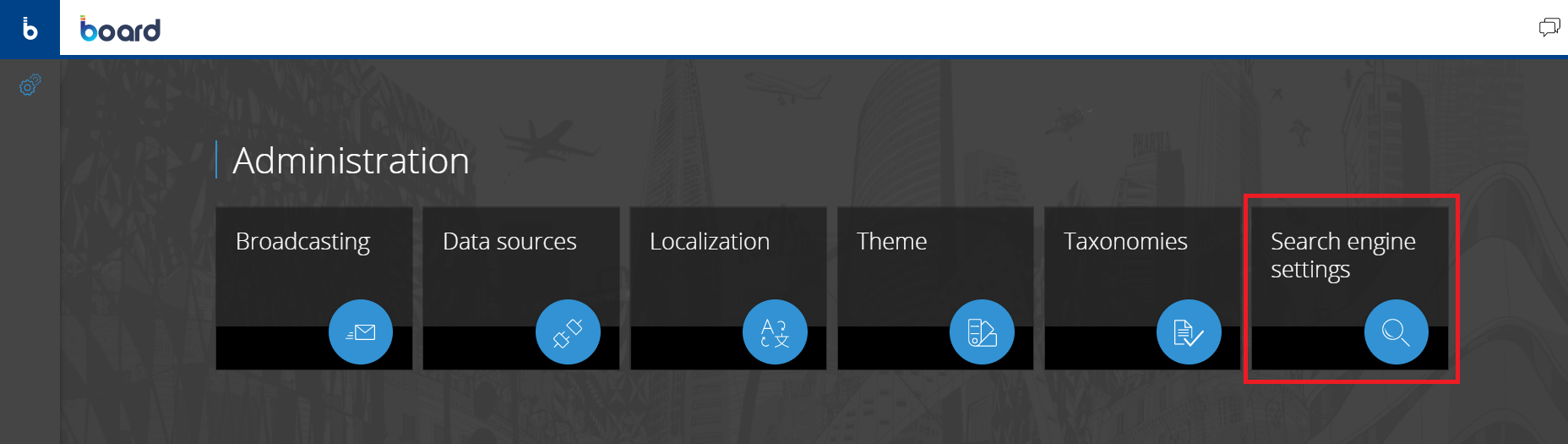Image resolution: width=1568 pixels, height=444 pixels.
Task: Open the Search engine settings tile
Action: click(x=1350, y=288)
